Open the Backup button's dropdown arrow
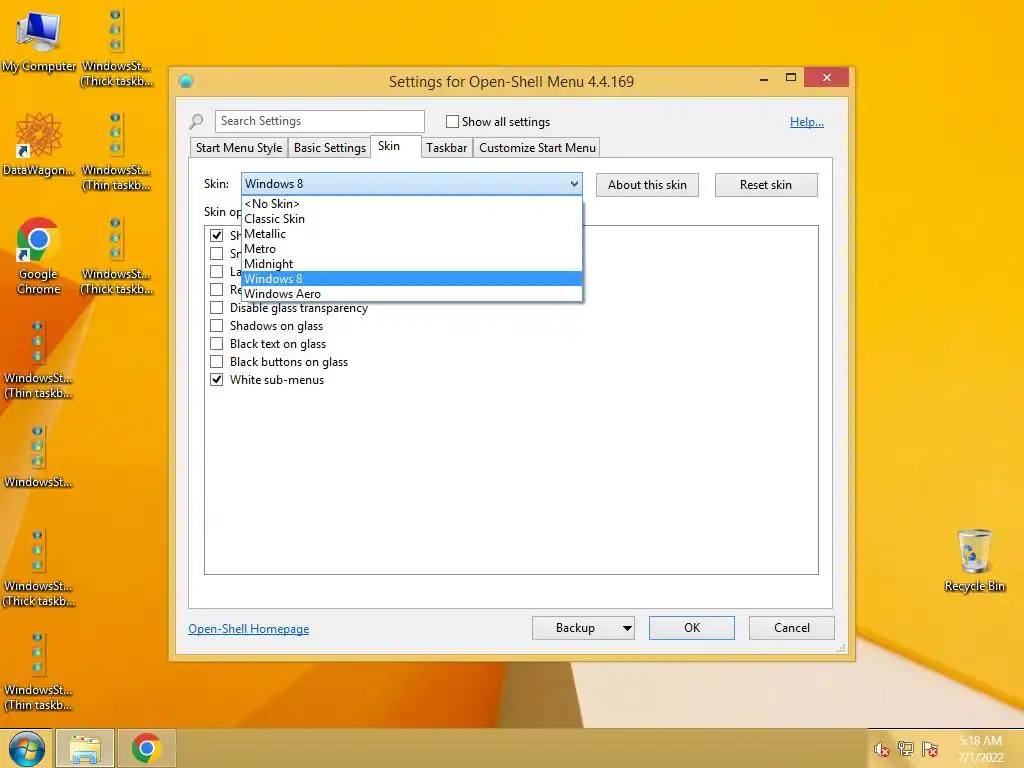1024x768 pixels. coord(627,628)
